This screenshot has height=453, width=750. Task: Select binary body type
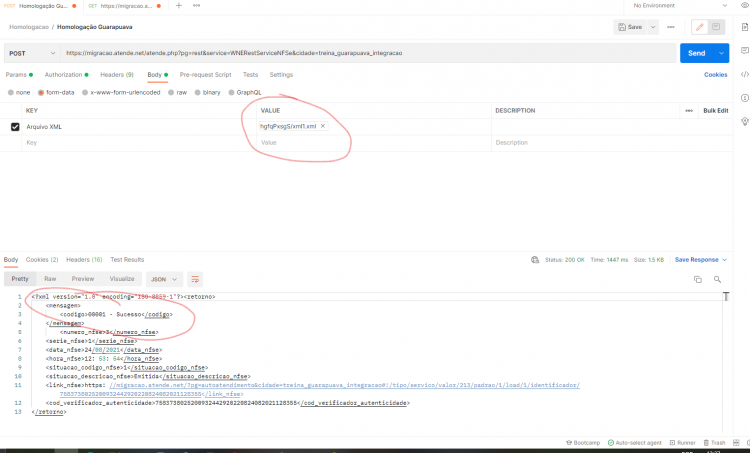207,93
